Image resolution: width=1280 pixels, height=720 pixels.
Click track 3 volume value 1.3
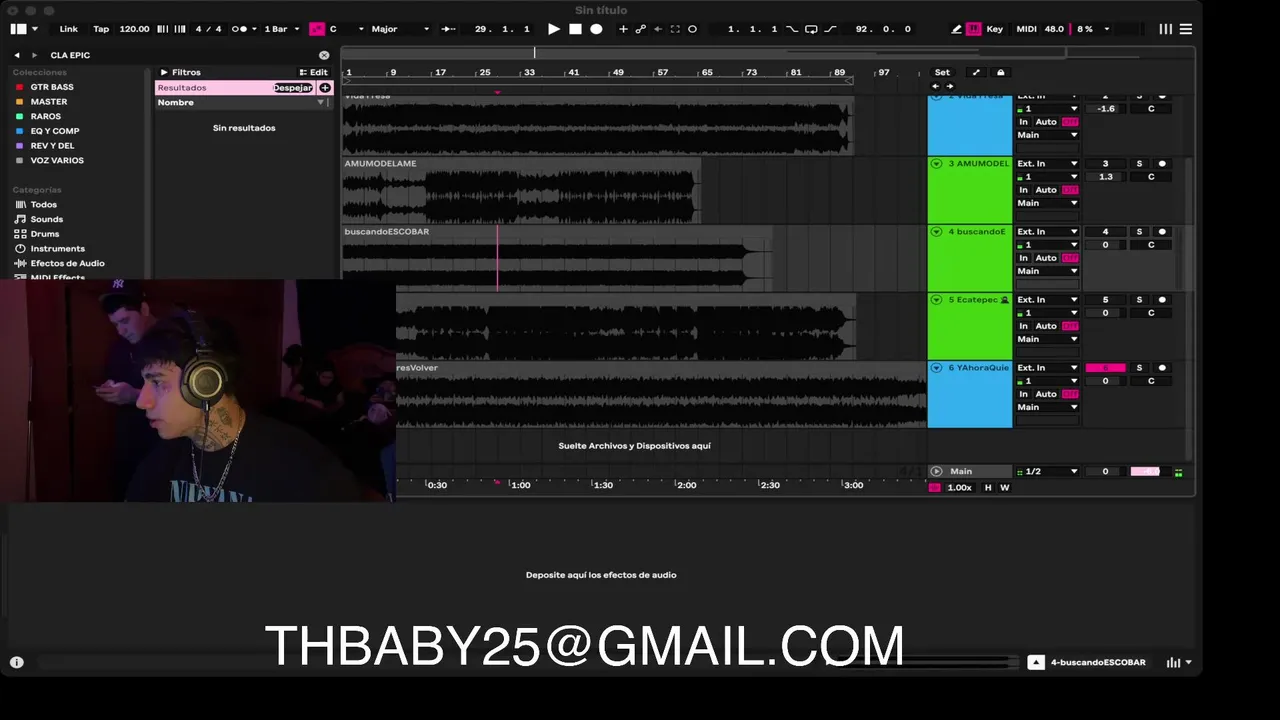pyautogui.click(x=1105, y=177)
